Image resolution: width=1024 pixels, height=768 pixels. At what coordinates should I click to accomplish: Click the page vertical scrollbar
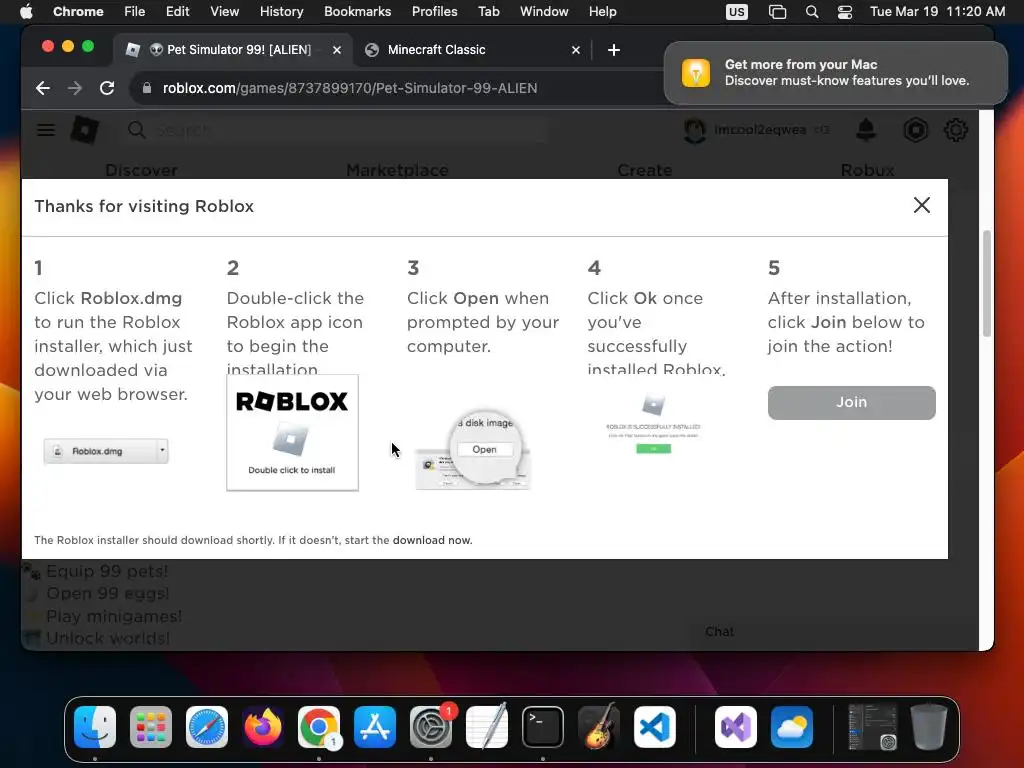coord(987,283)
